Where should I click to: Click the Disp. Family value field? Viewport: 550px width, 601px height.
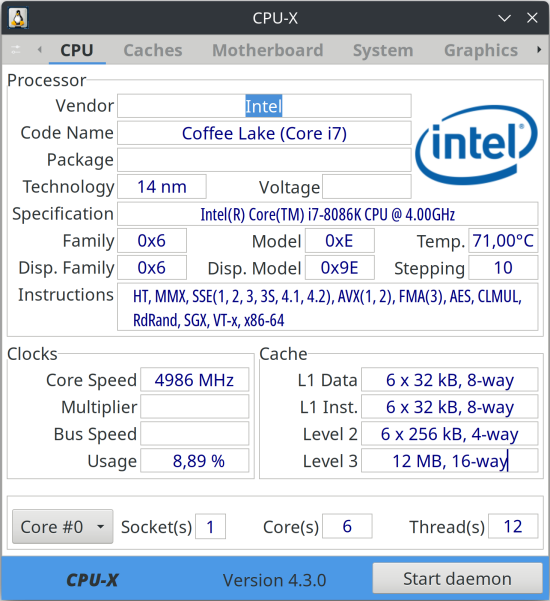click(x=152, y=268)
